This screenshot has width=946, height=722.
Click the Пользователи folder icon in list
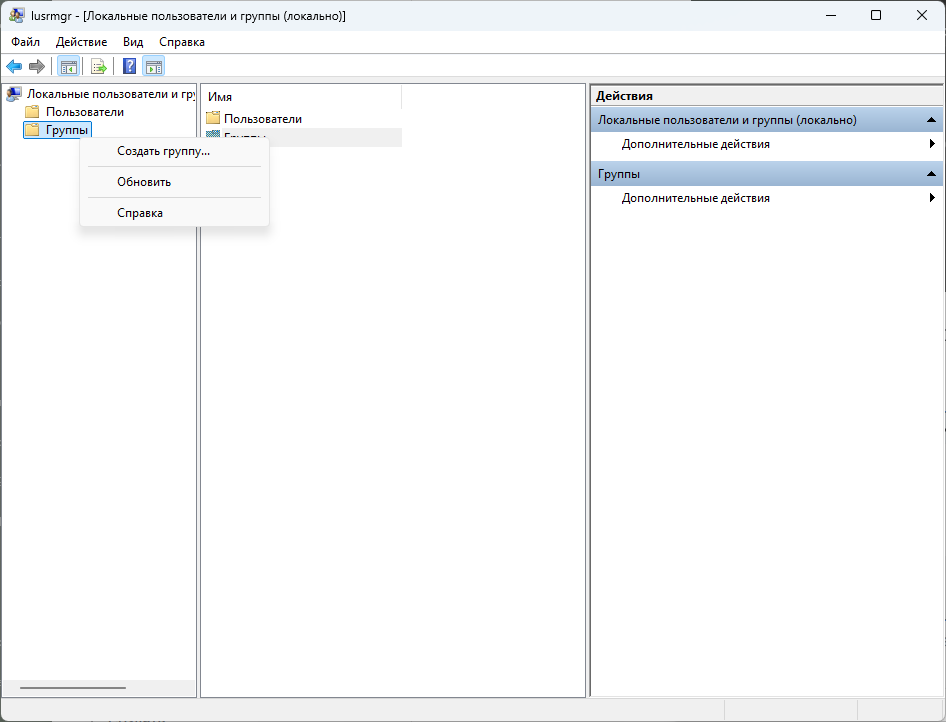point(213,118)
